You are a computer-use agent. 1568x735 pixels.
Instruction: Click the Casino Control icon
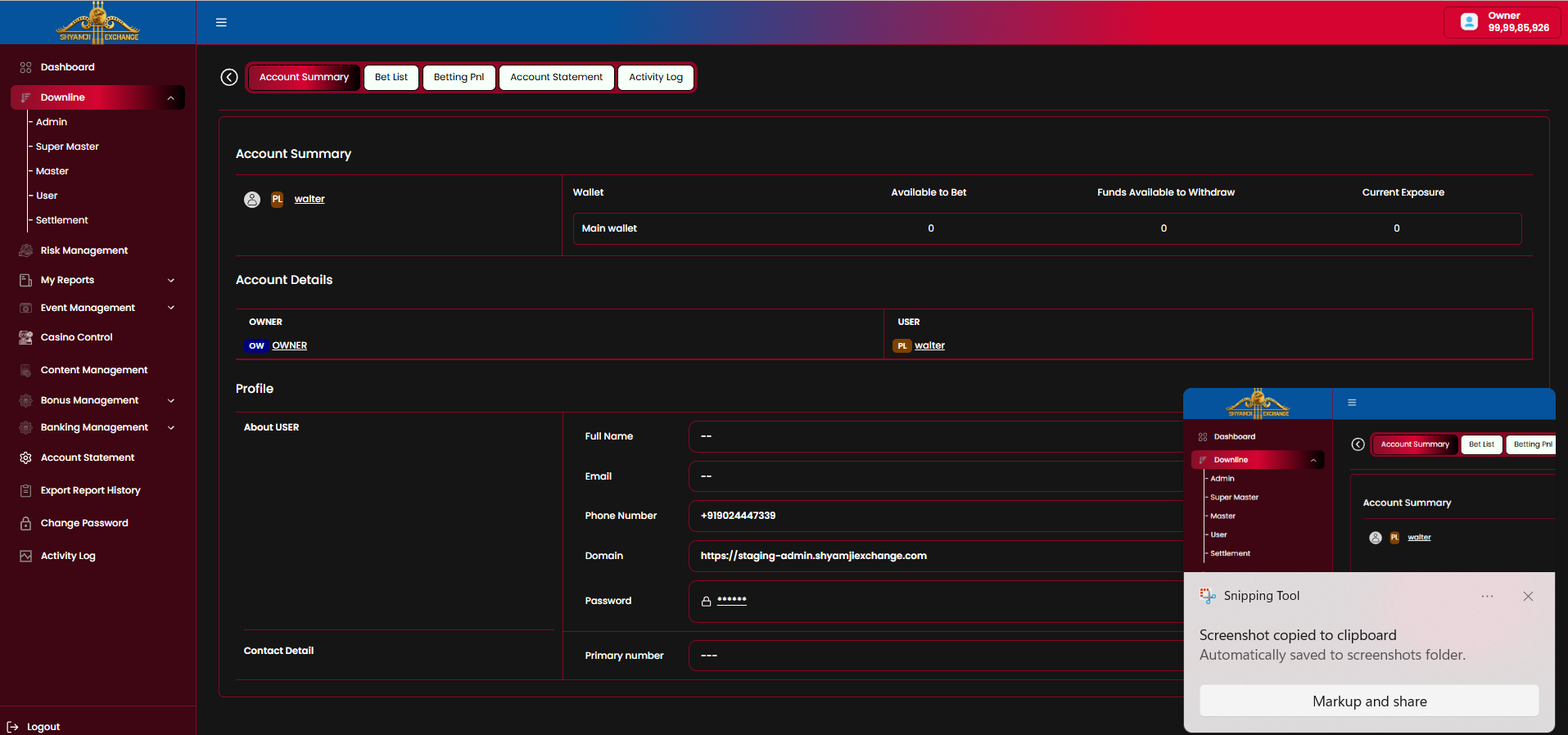(x=25, y=337)
